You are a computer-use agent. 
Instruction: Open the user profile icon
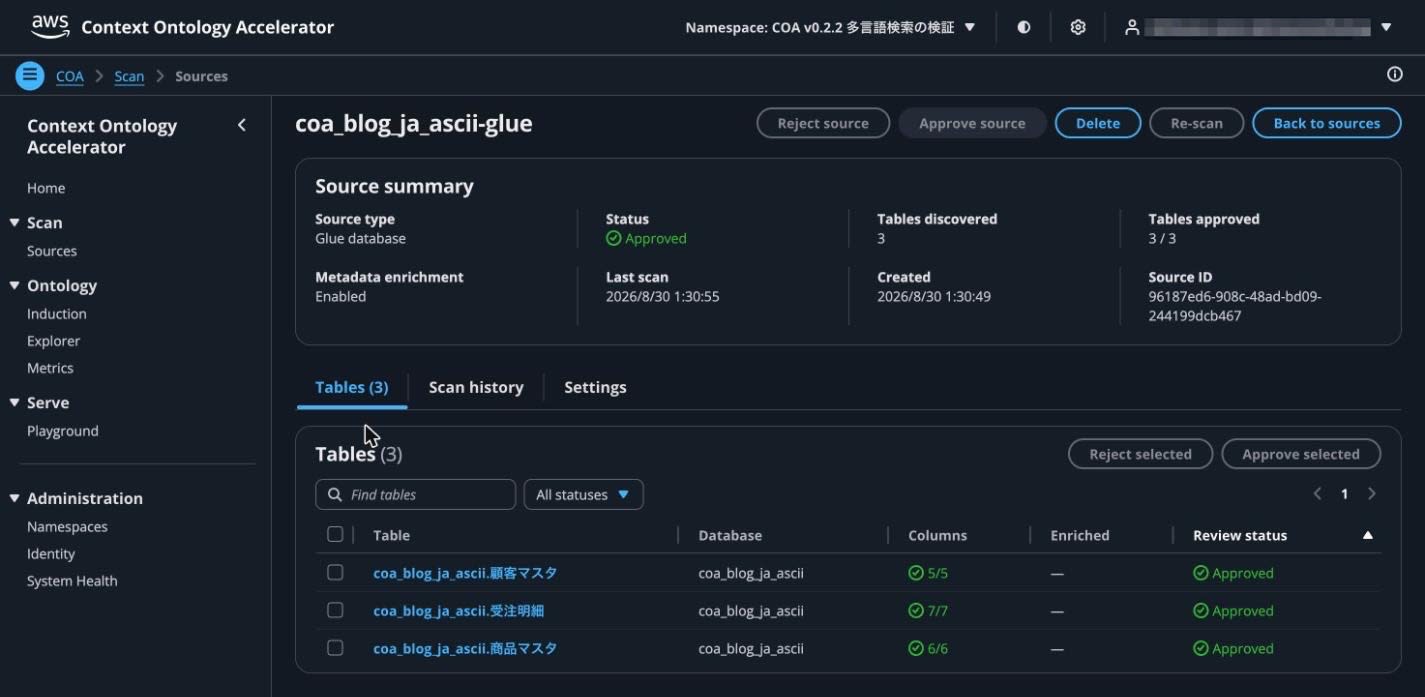pyautogui.click(x=1132, y=27)
